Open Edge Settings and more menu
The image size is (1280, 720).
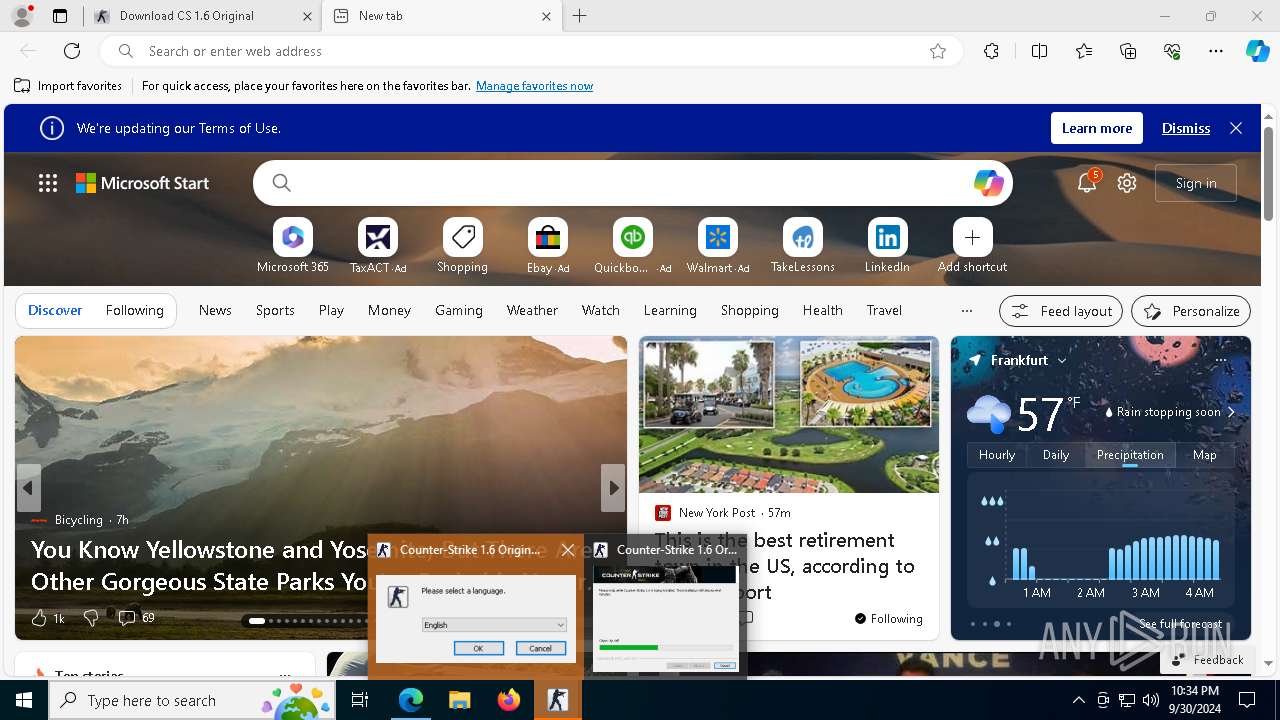[x=1216, y=51]
